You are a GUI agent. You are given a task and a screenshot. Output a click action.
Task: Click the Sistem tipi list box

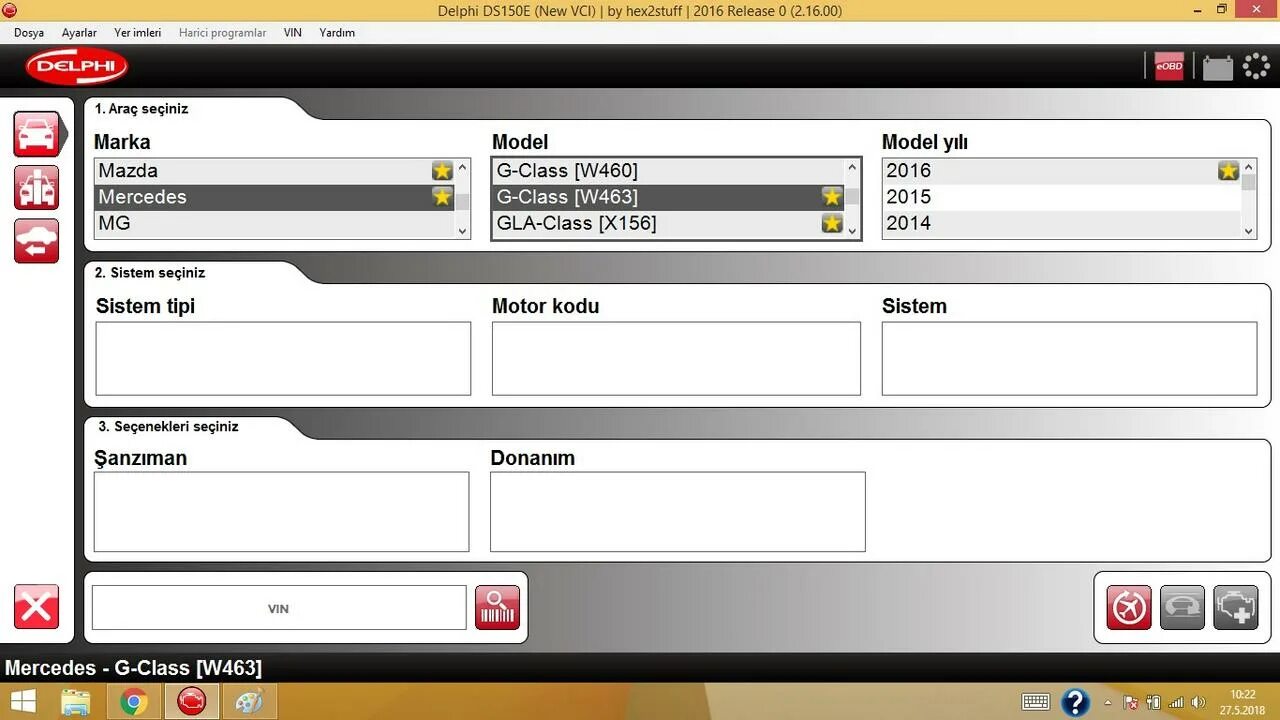click(283, 358)
